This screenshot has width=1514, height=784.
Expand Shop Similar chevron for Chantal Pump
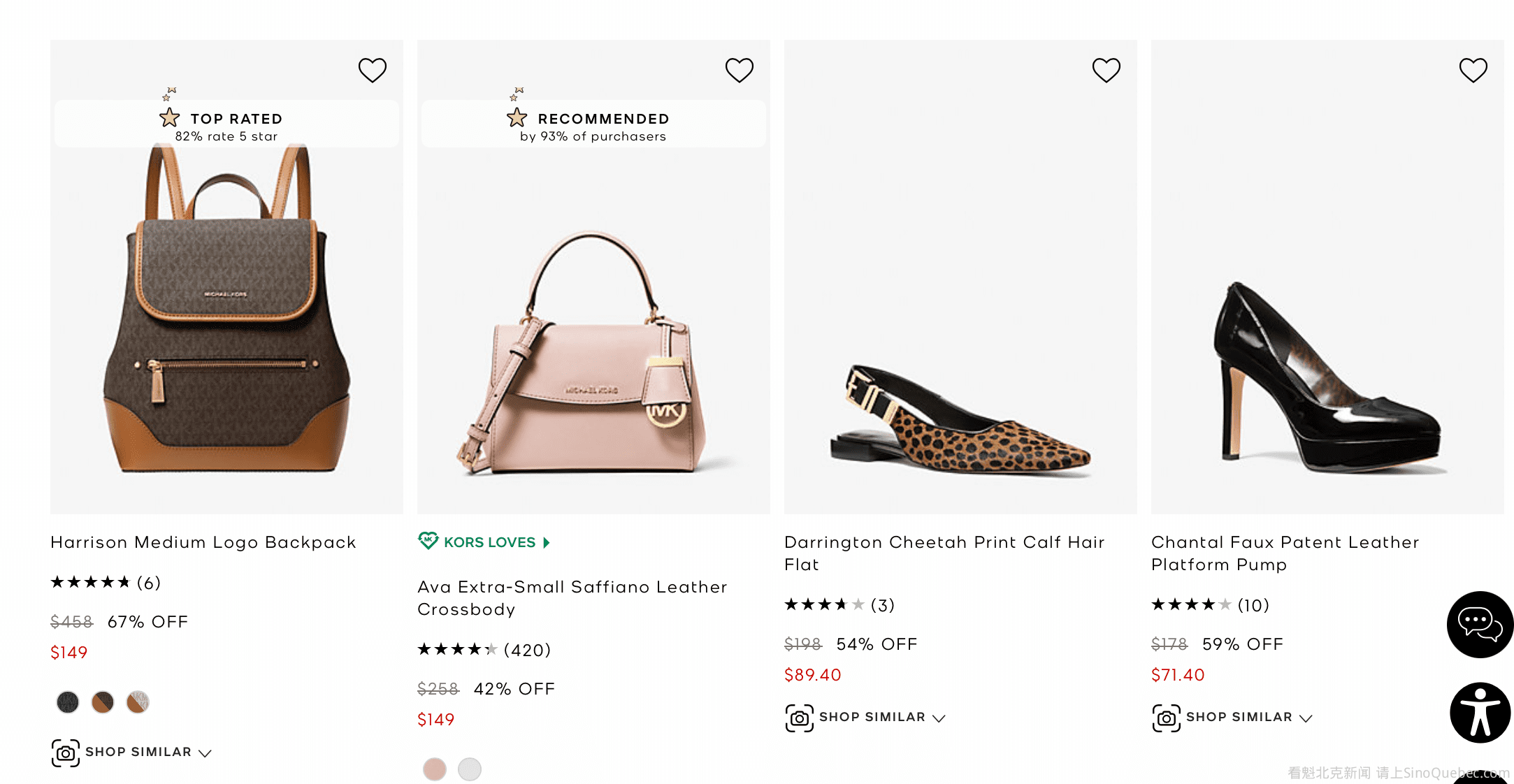click(x=1306, y=718)
